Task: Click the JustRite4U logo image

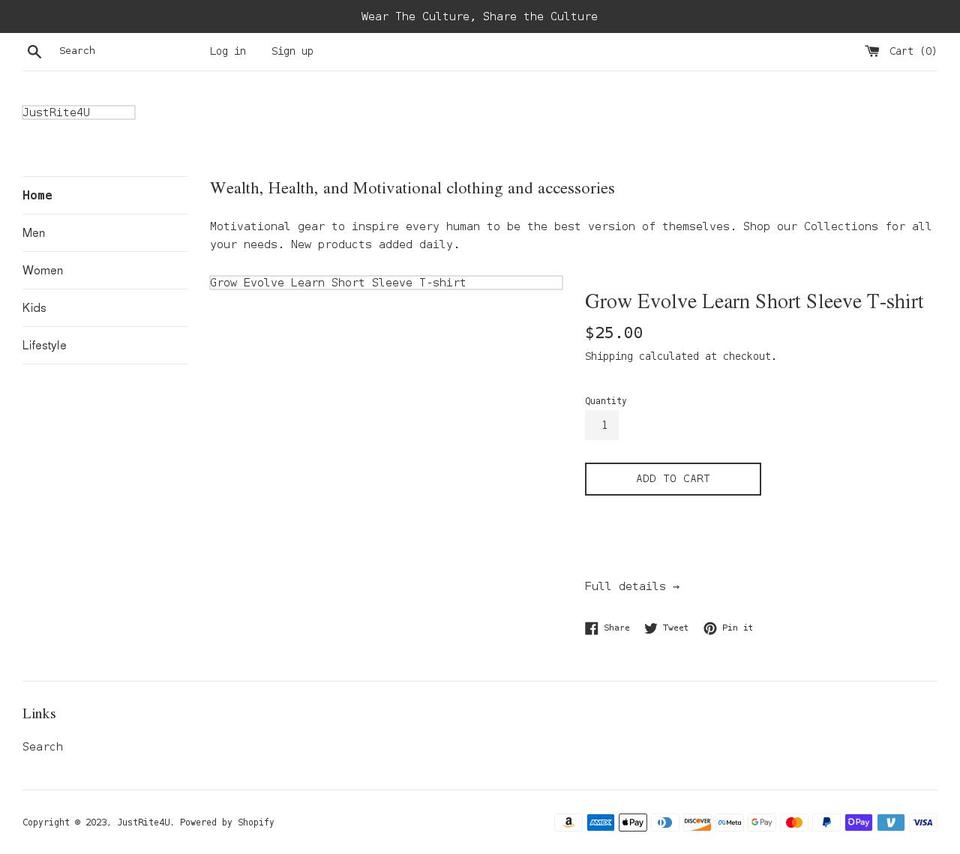Action: tap(78, 112)
